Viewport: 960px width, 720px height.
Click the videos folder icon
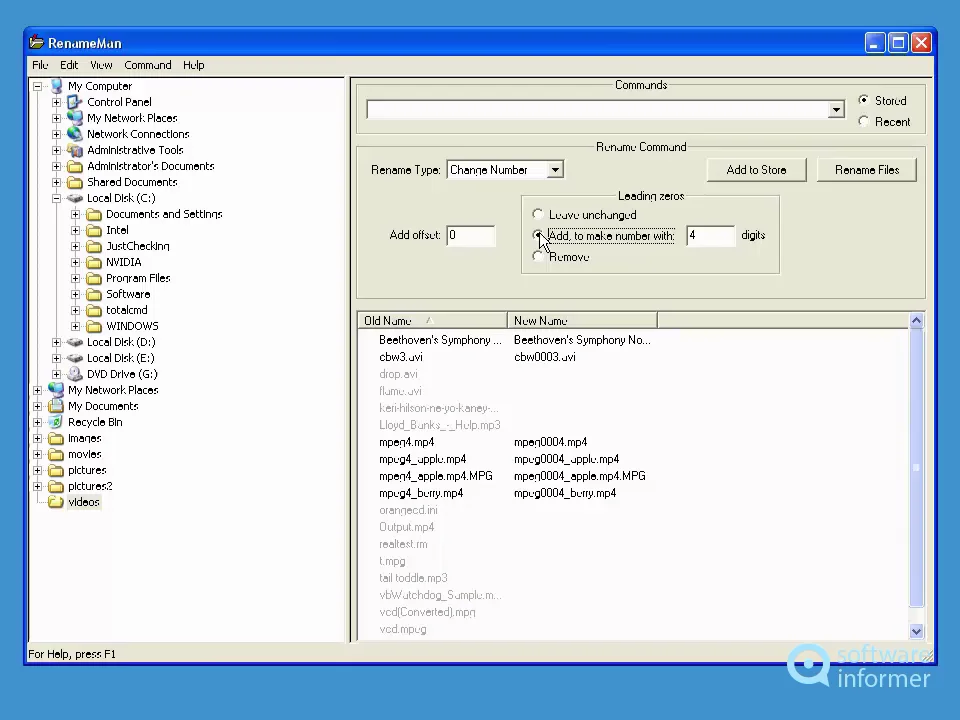(x=56, y=503)
